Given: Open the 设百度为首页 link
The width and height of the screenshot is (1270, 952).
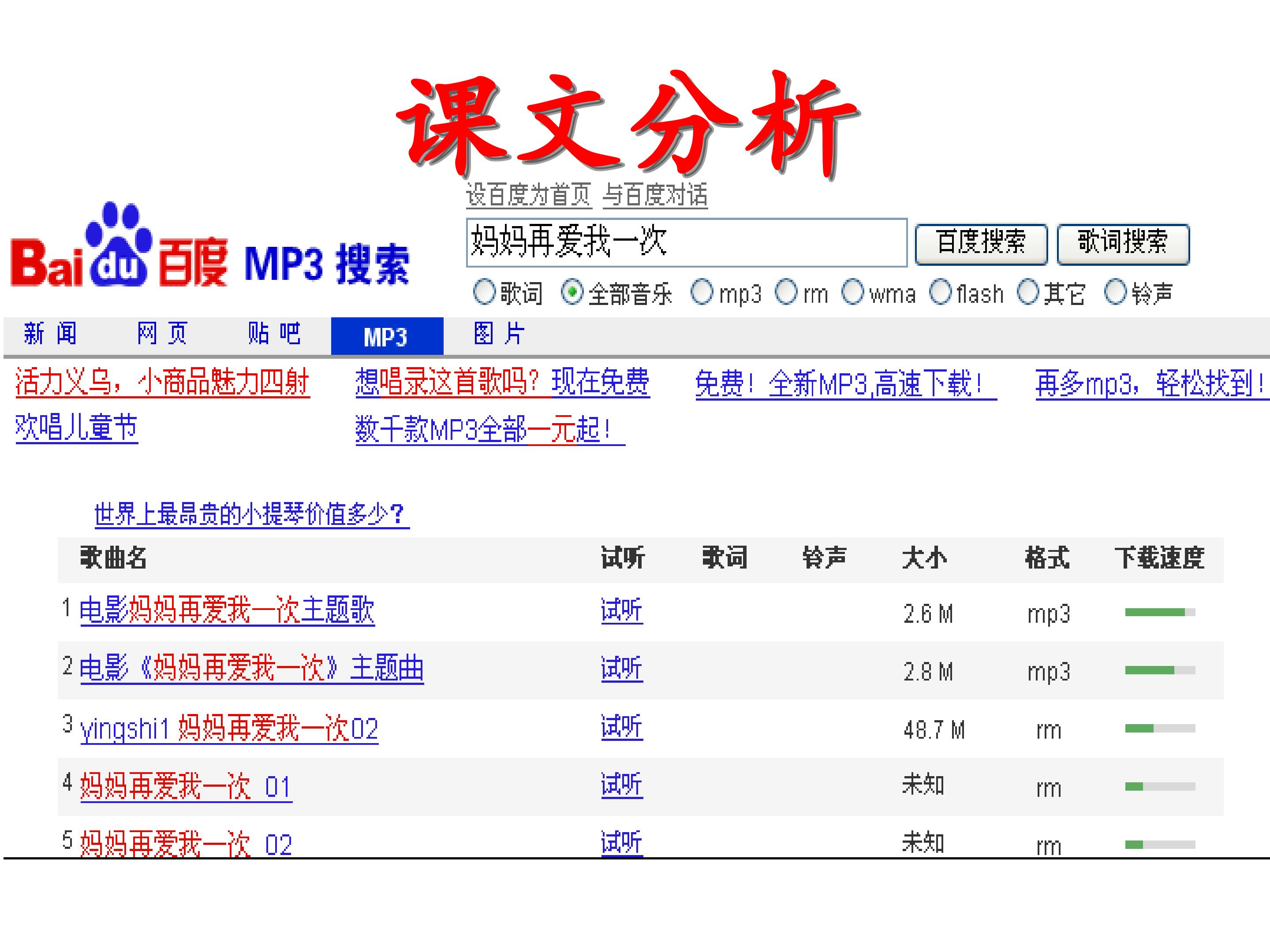Looking at the screenshot, I should (x=528, y=195).
